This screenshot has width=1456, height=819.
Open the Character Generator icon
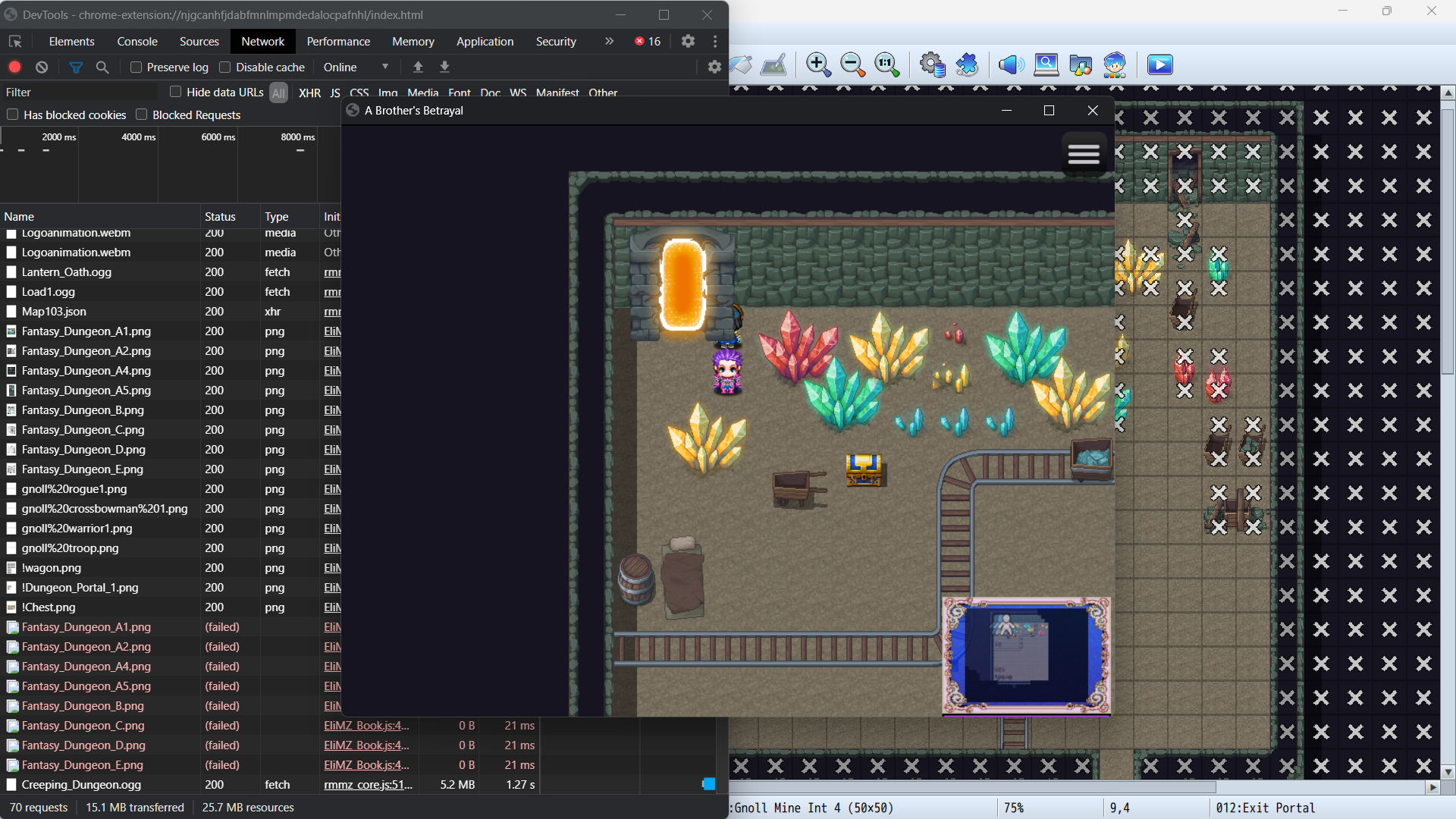(x=1115, y=64)
